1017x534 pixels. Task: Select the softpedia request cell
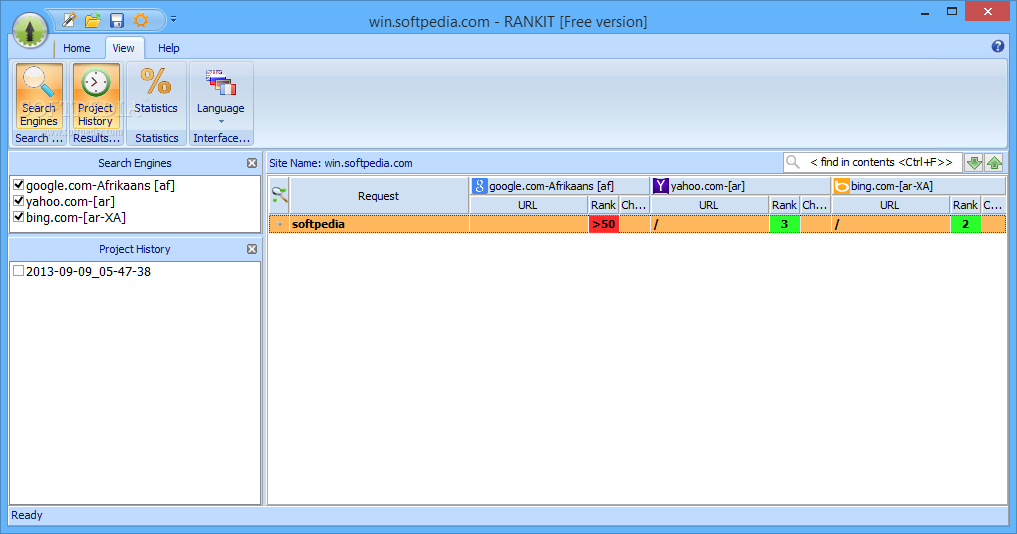(379, 224)
